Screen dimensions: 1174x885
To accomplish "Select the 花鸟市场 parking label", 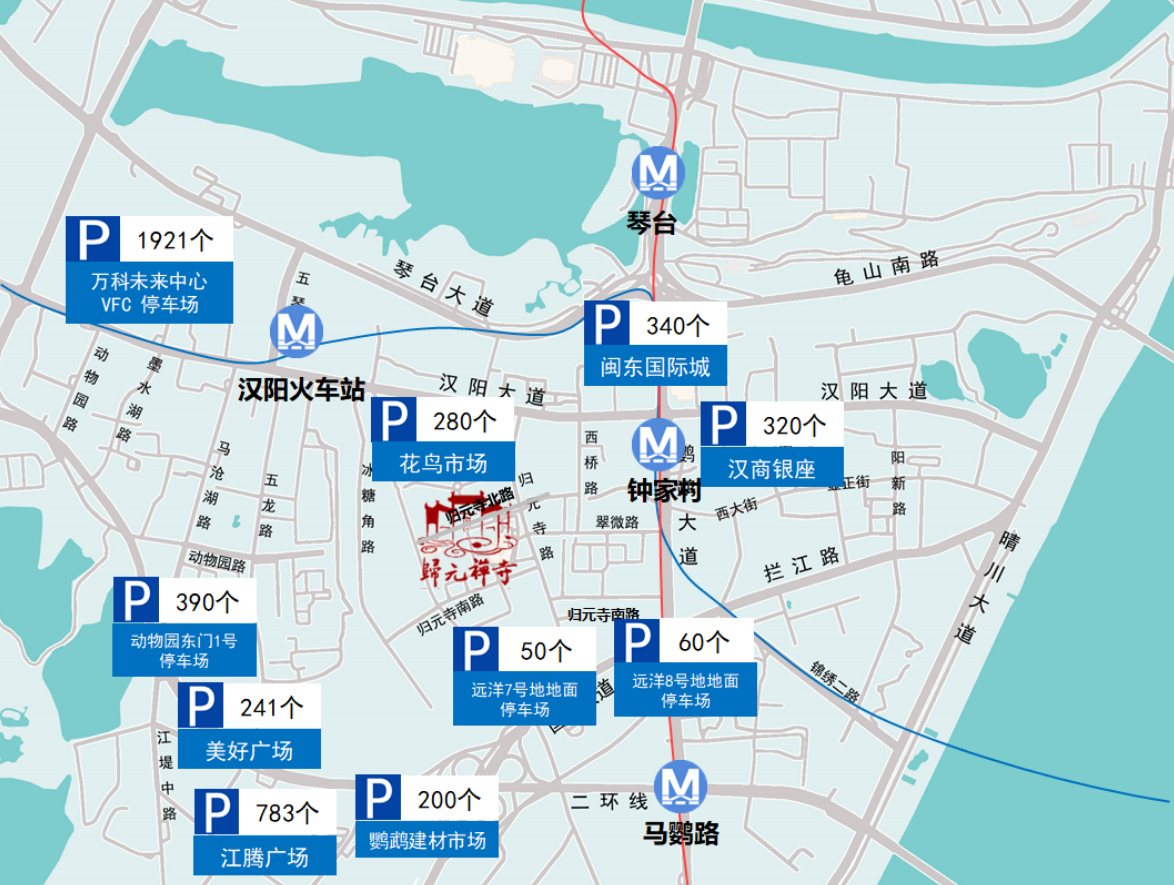I will 443,462.
